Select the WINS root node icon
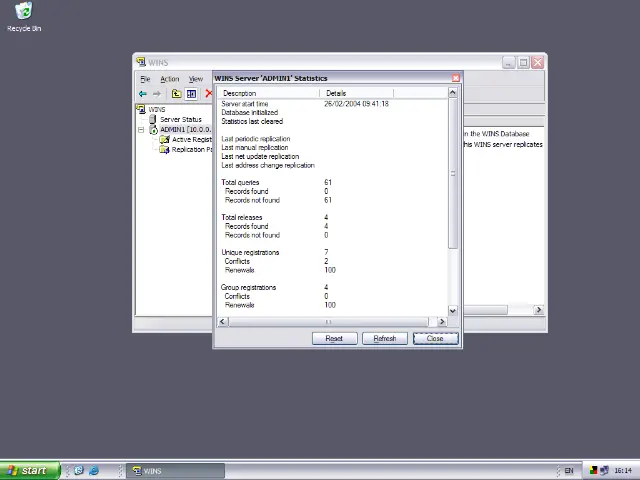This screenshot has height=480, width=640. [x=141, y=109]
